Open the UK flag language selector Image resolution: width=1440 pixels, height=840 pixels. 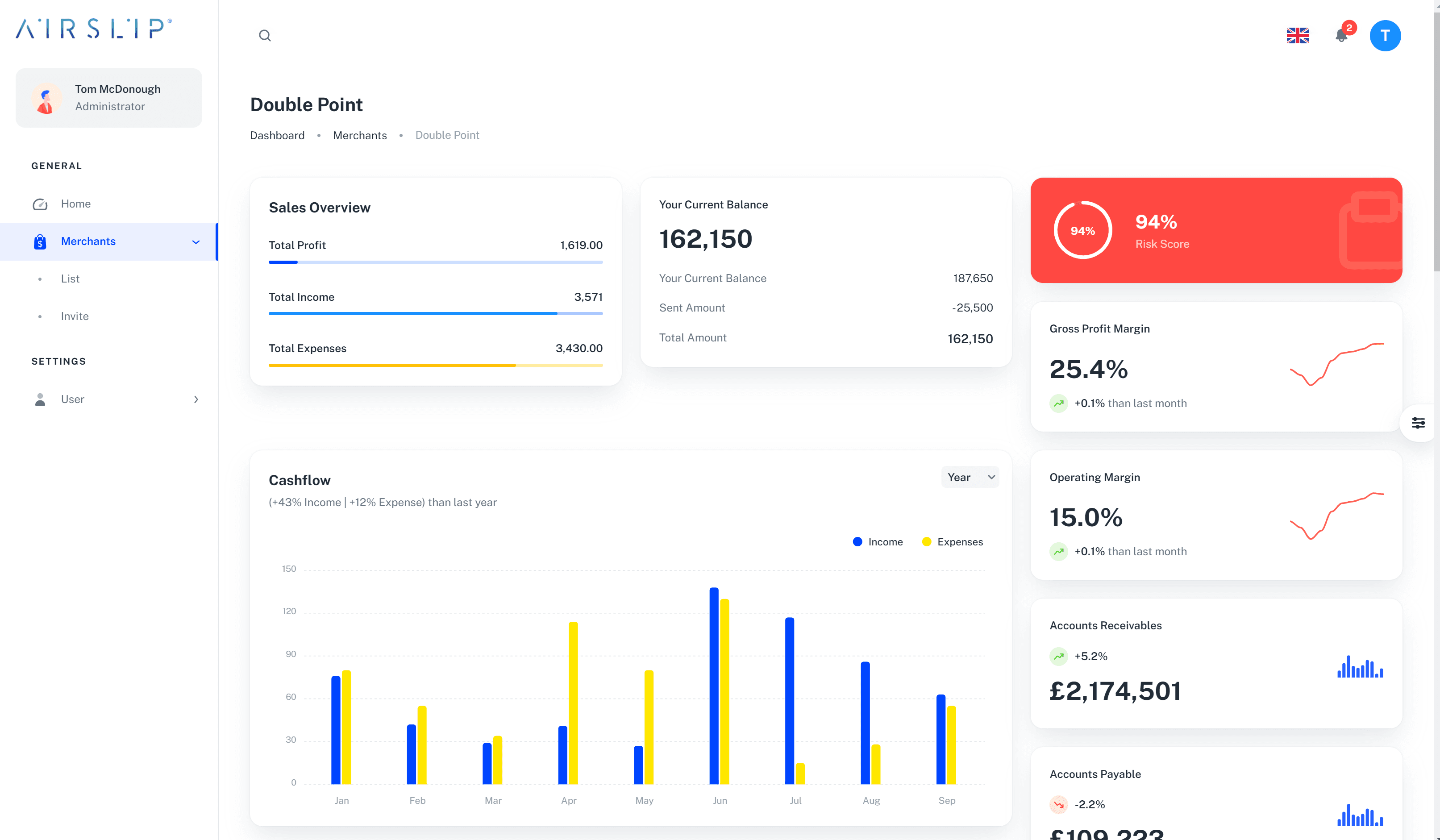(1297, 35)
